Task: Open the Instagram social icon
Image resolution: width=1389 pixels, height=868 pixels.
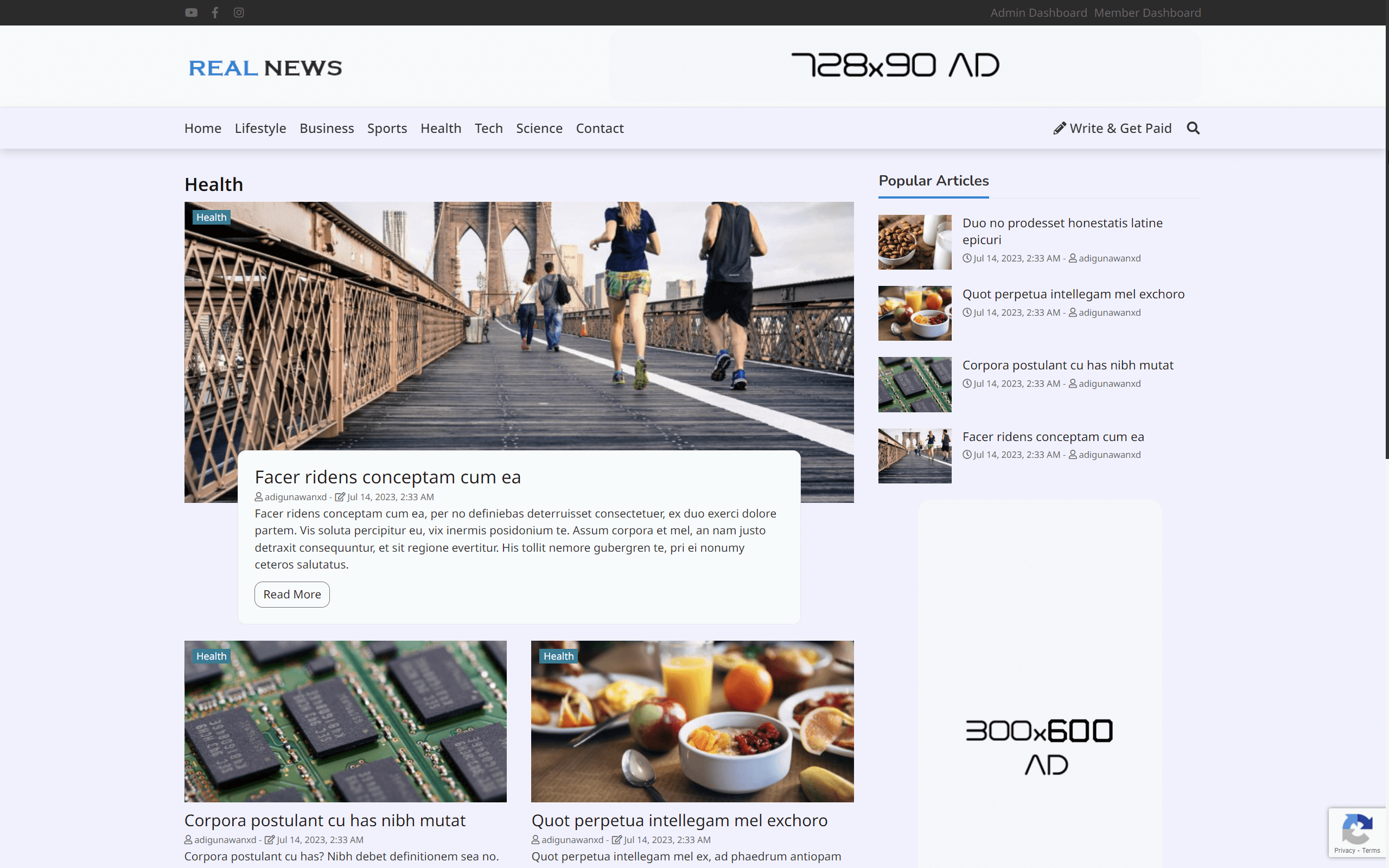Action: click(x=239, y=12)
